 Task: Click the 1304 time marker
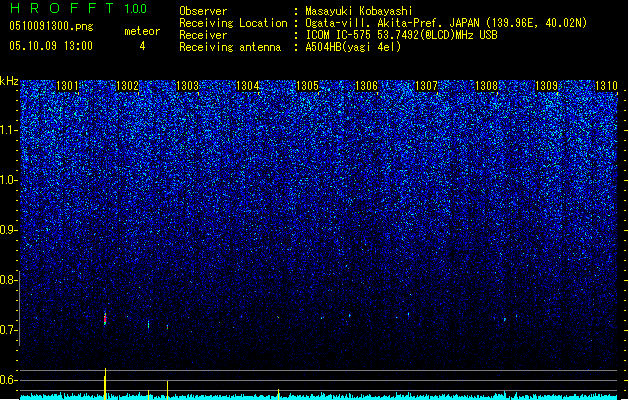point(248,86)
